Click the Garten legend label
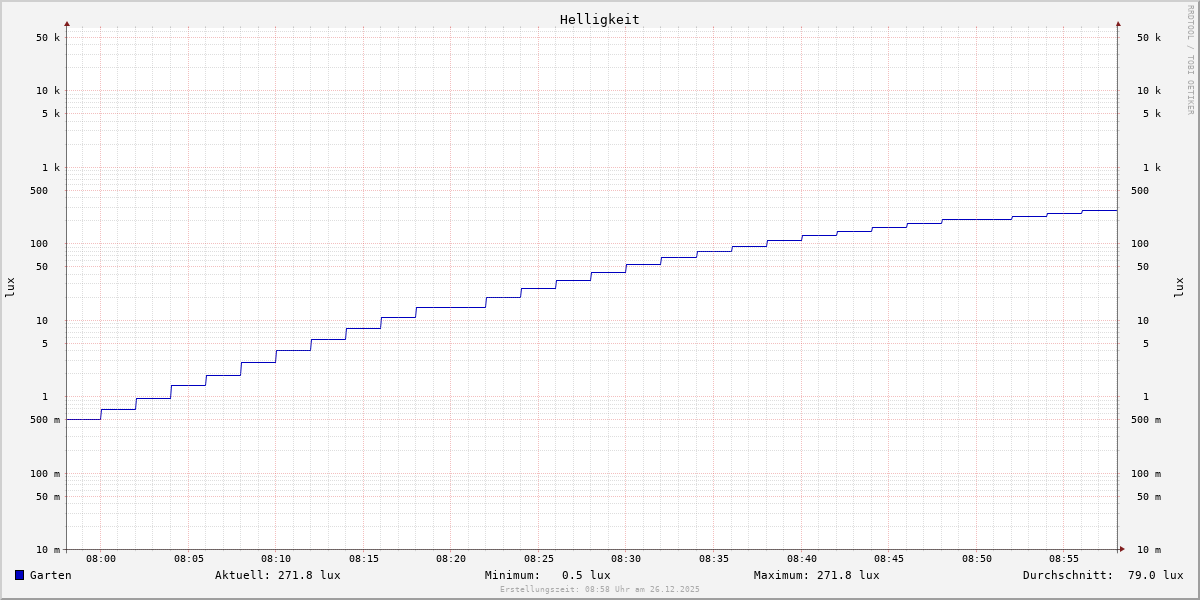The image size is (1200, 600). coord(50,575)
